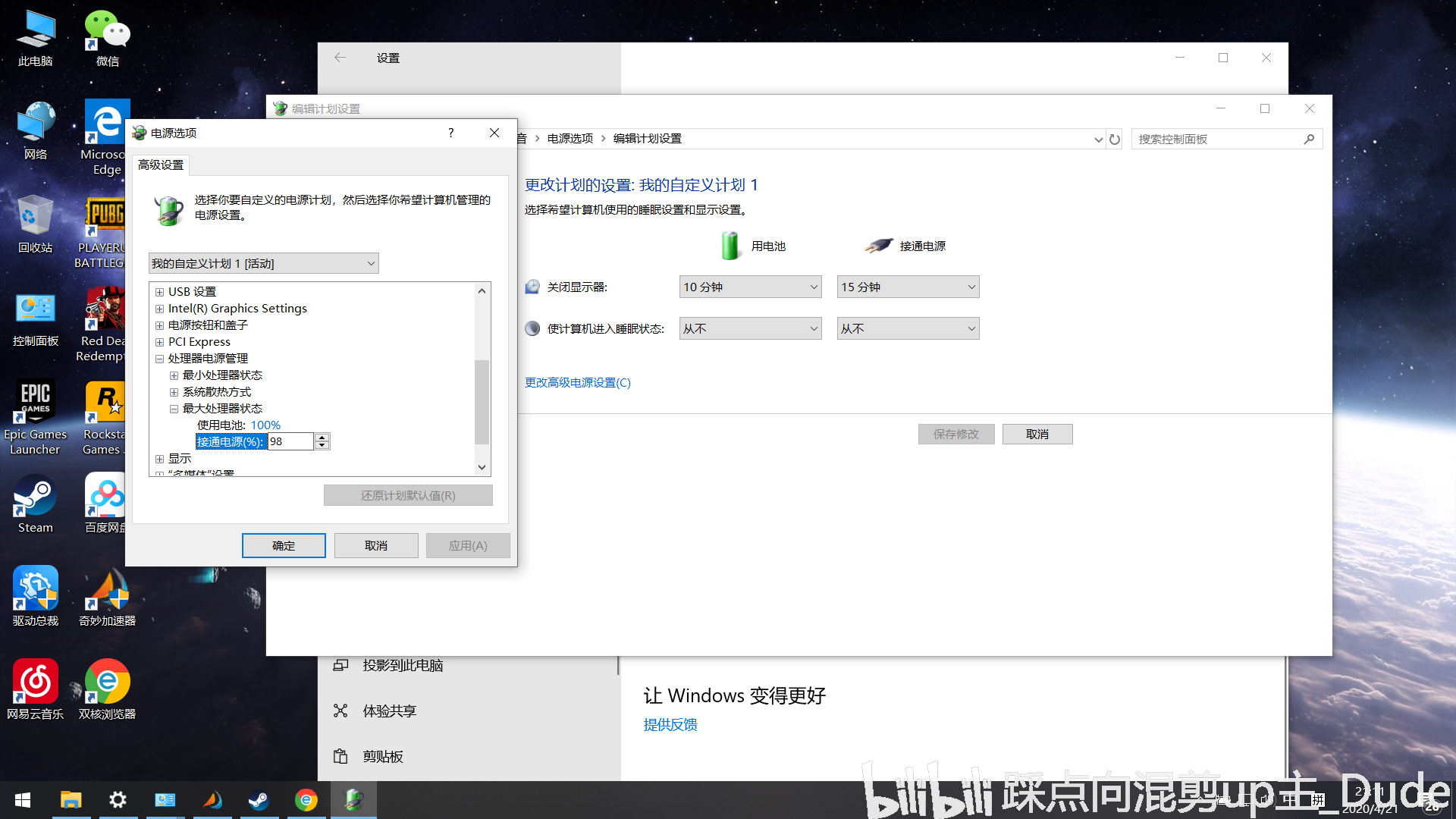This screenshot has height=819, width=1456.
Task: Open plugged-in sleep dropdown showing 从不
Action: 908,328
